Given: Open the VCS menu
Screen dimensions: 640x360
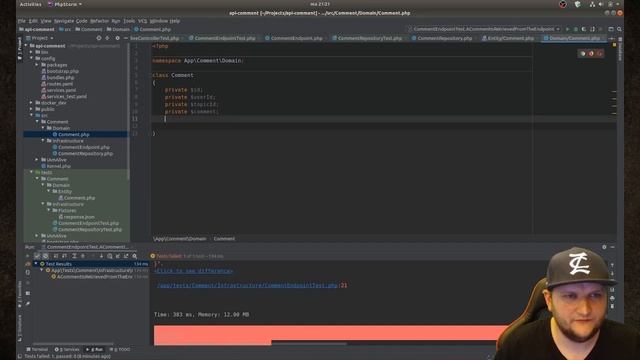Looking at the screenshot, I should pyautogui.click(x=142, y=21).
